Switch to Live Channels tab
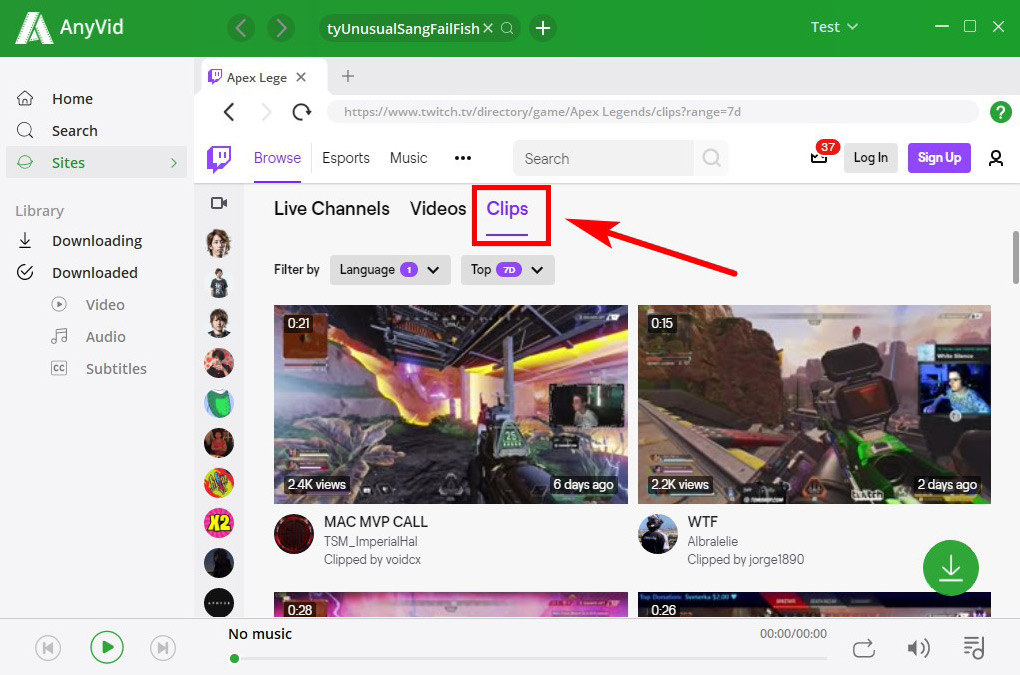This screenshot has width=1020, height=675. pyautogui.click(x=332, y=209)
